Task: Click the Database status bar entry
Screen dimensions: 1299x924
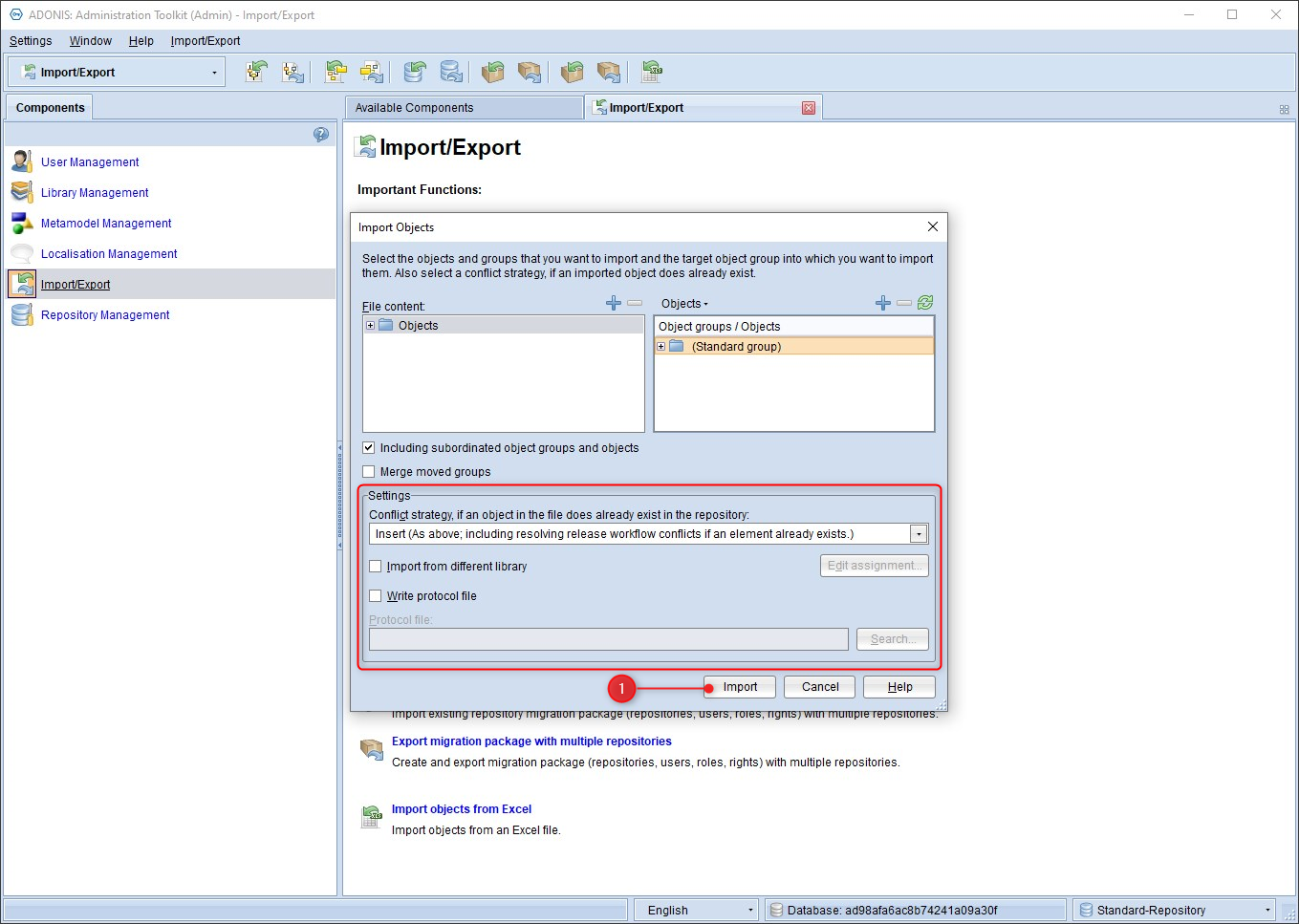Action: tap(916, 910)
